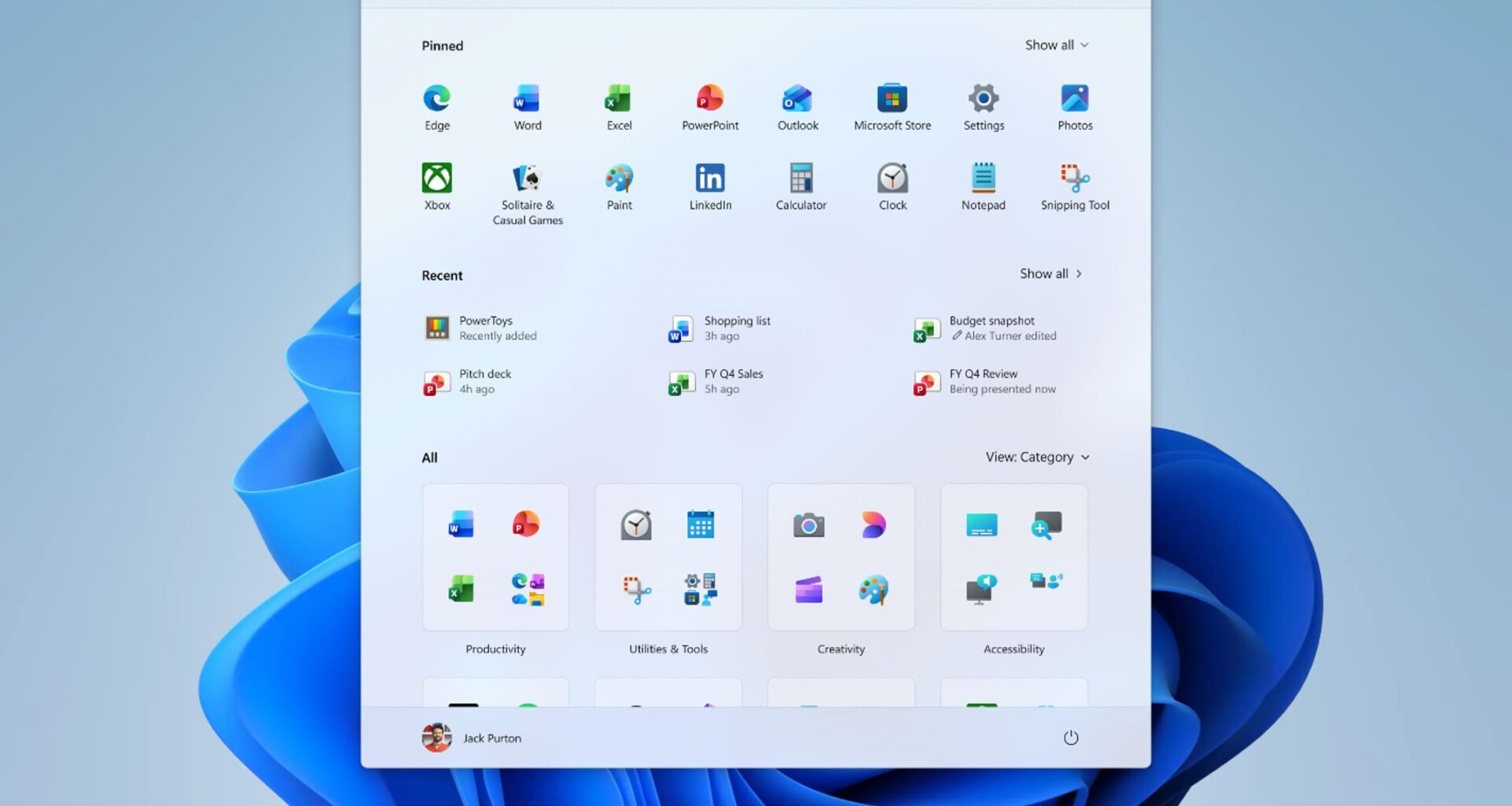Launch Paint inside the Creativity group
The width and height of the screenshot is (1512, 806).
[x=873, y=589]
